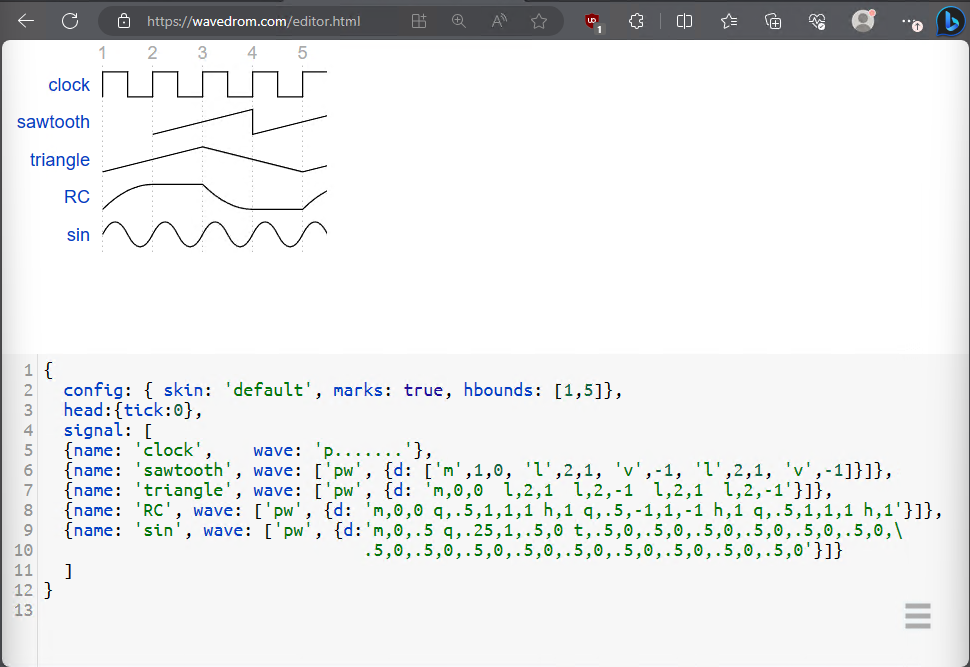The image size is (970, 667).
Task: Place cursor on line 8 RC code
Action: pos(400,510)
